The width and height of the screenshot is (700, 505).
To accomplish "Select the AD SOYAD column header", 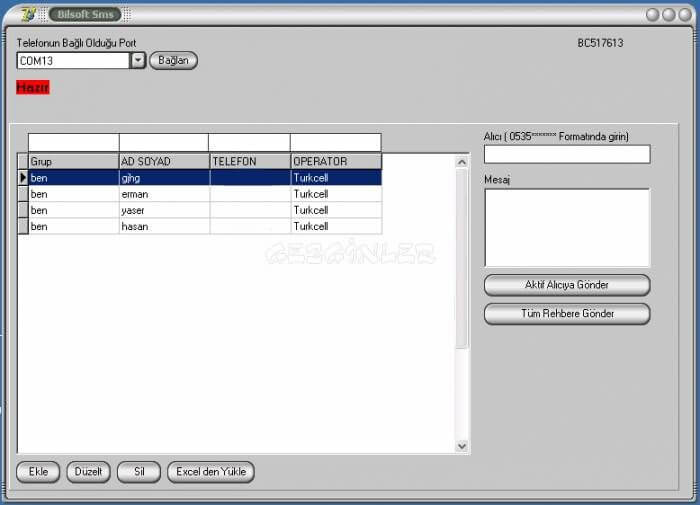I will (163, 161).
